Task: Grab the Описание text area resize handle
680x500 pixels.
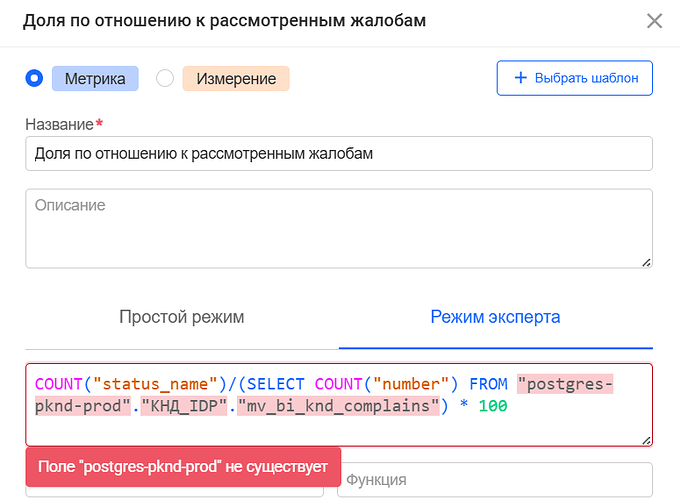Action: pos(646,262)
